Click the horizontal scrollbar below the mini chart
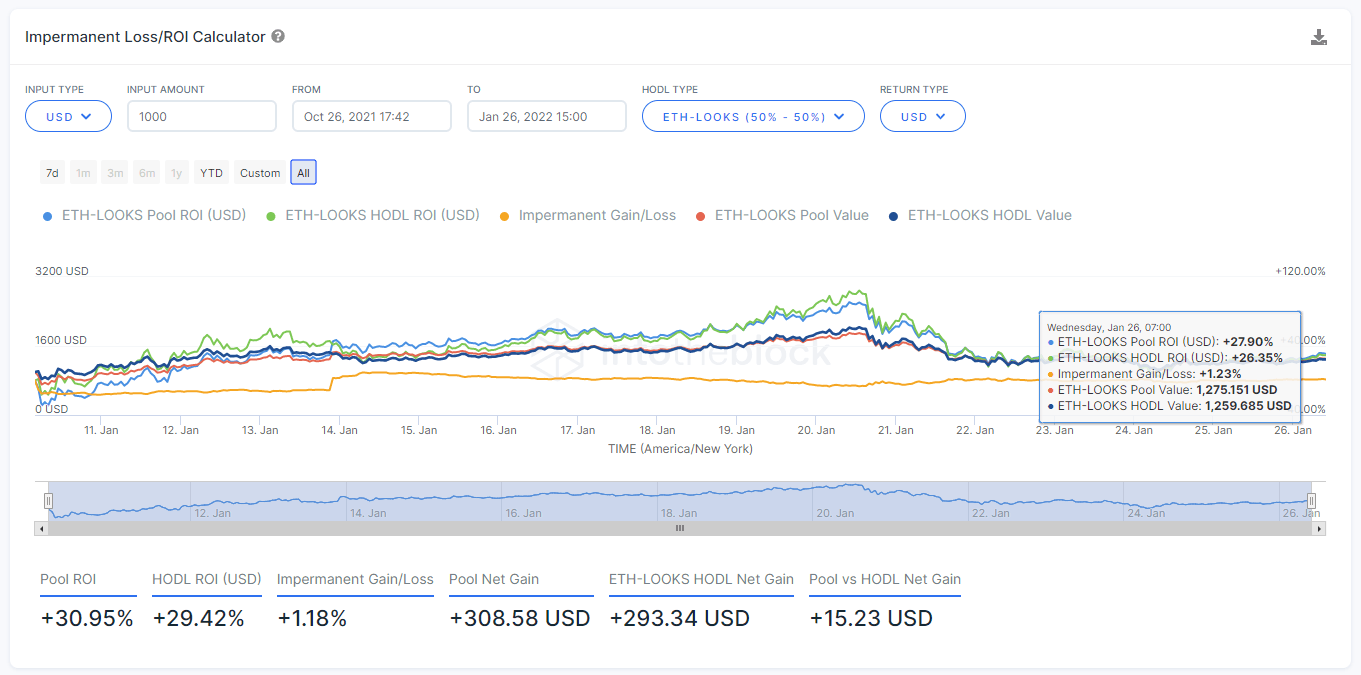 (680, 528)
